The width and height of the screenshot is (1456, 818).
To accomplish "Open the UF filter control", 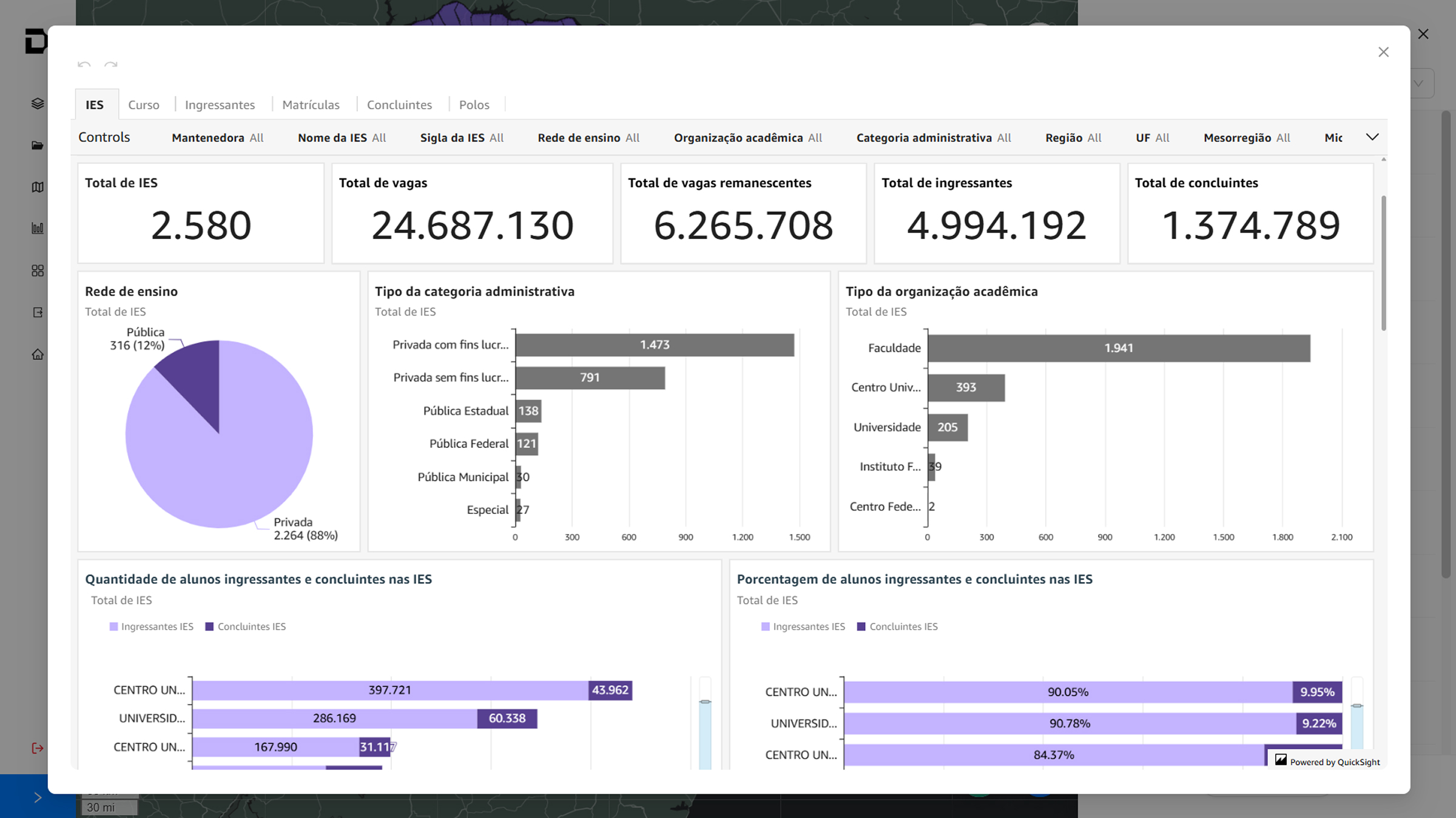I will click(1152, 138).
